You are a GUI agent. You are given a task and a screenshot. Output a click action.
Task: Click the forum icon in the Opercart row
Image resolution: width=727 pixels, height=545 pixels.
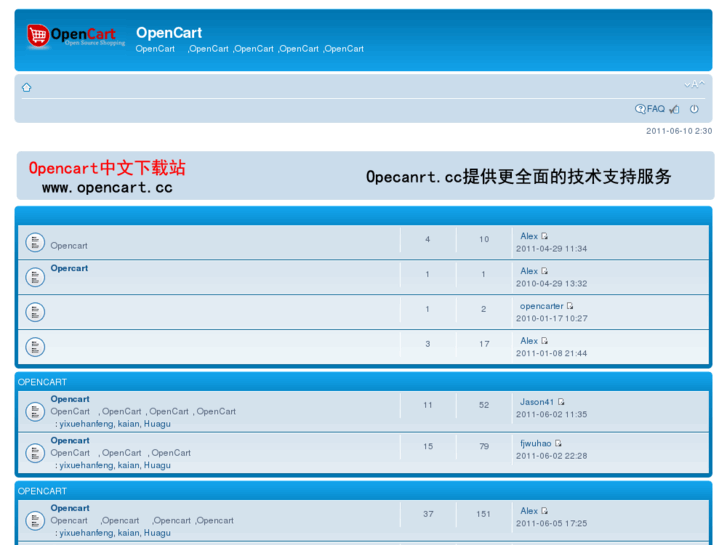click(x=35, y=277)
